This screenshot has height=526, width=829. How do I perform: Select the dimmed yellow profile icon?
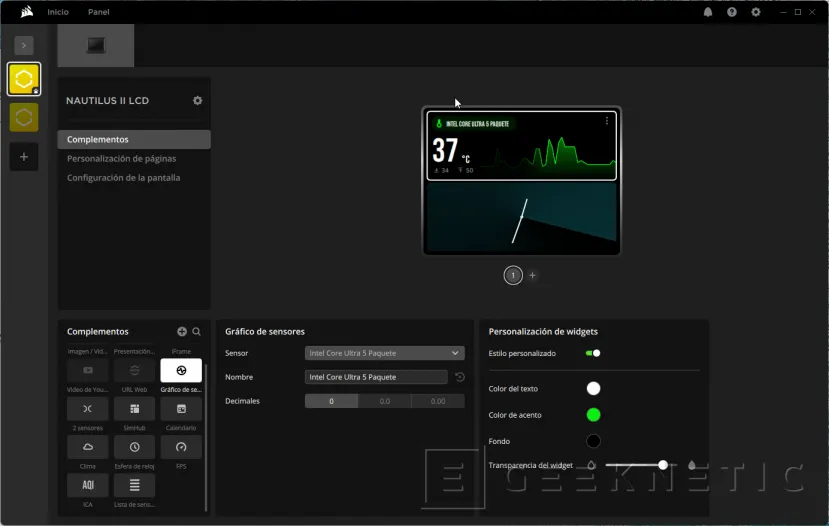coord(24,117)
